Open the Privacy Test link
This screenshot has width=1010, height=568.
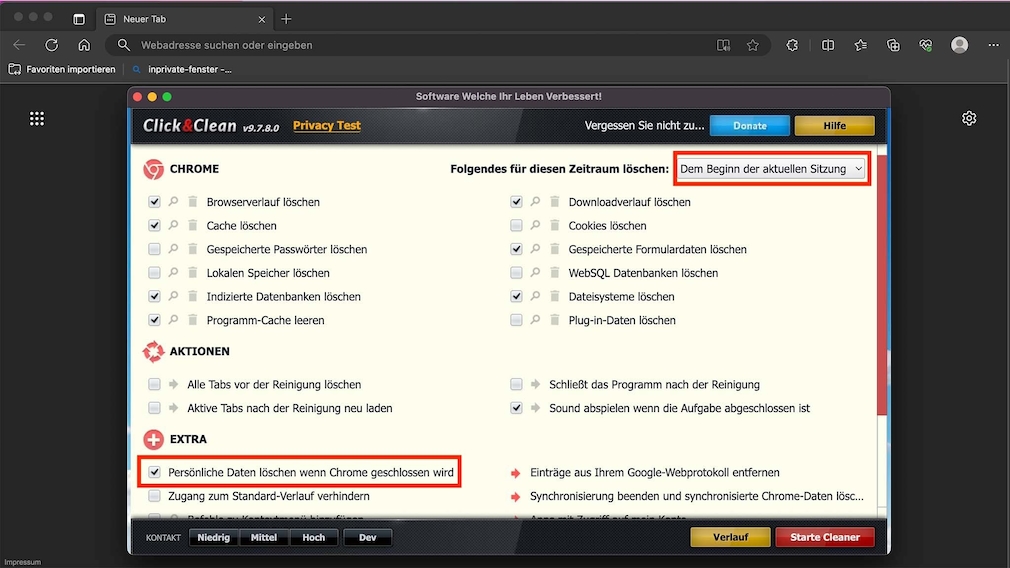(327, 126)
